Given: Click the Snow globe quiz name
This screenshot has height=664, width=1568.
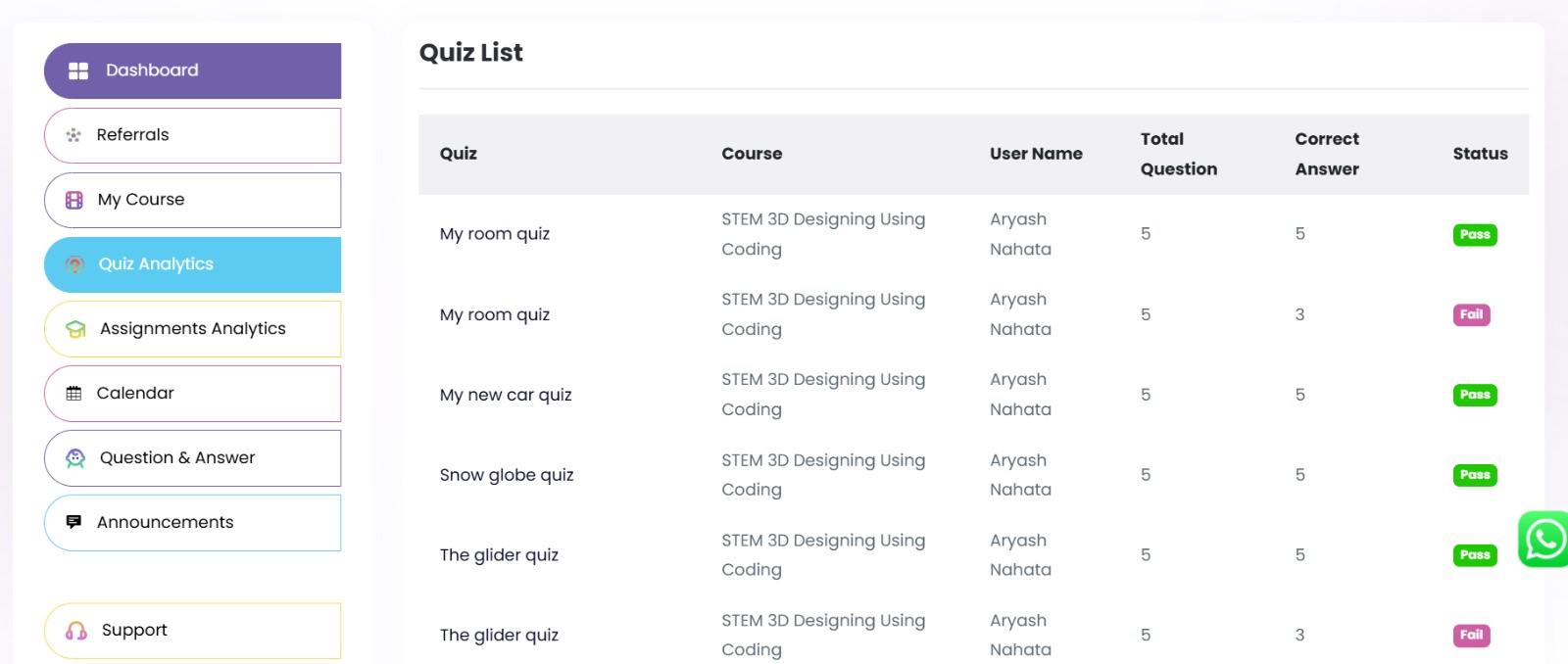Looking at the screenshot, I should (507, 475).
